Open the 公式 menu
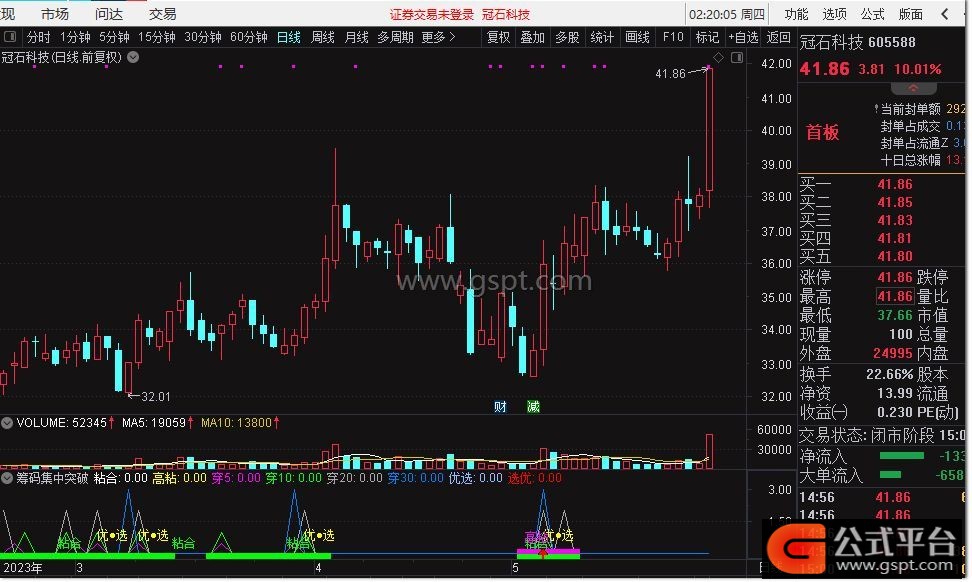The height and width of the screenshot is (582, 972). point(872,14)
